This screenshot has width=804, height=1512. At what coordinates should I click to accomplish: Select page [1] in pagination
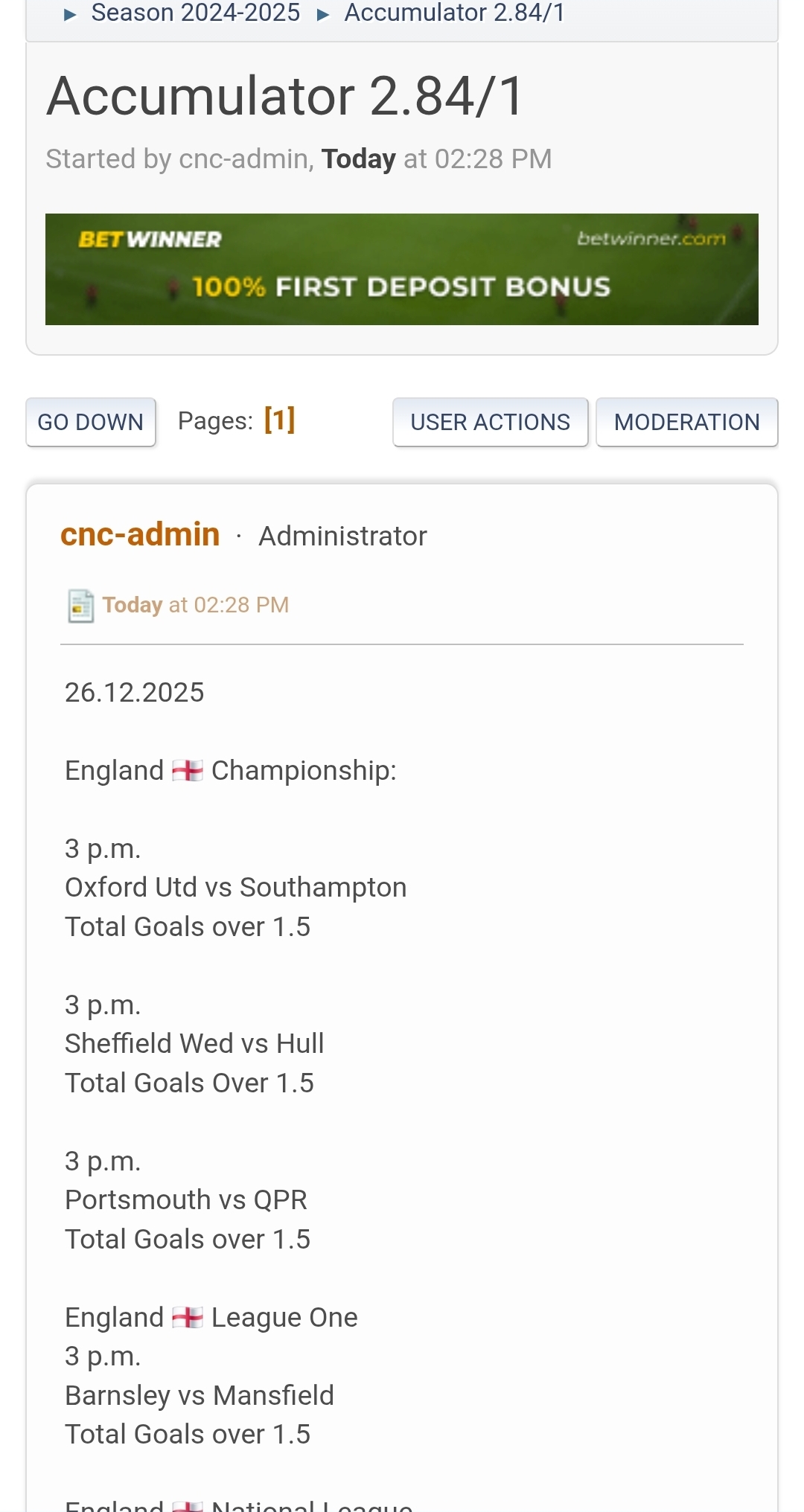coord(280,420)
